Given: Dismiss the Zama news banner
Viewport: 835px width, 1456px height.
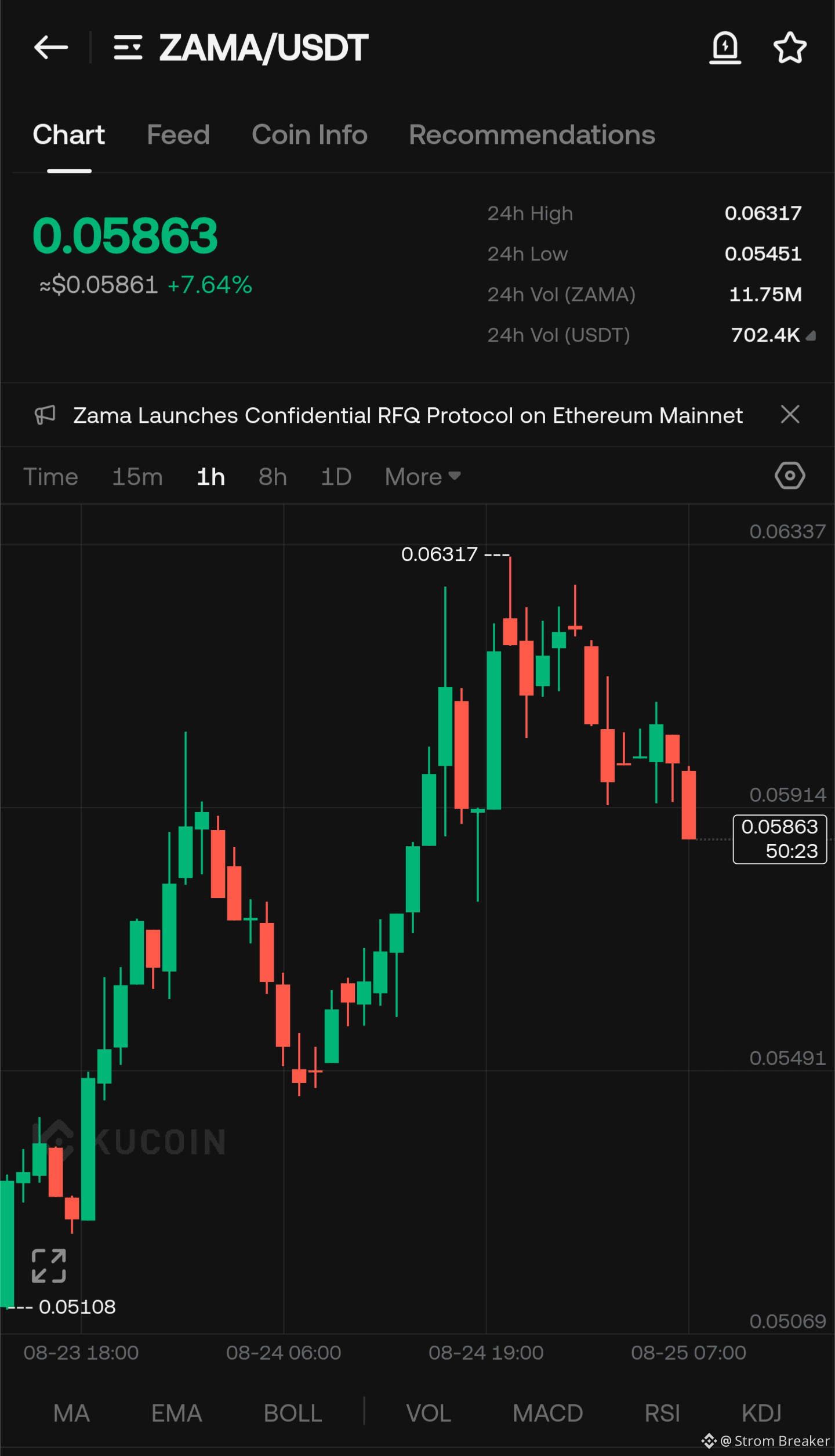Looking at the screenshot, I should pyautogui.click(x=790, y=415).
